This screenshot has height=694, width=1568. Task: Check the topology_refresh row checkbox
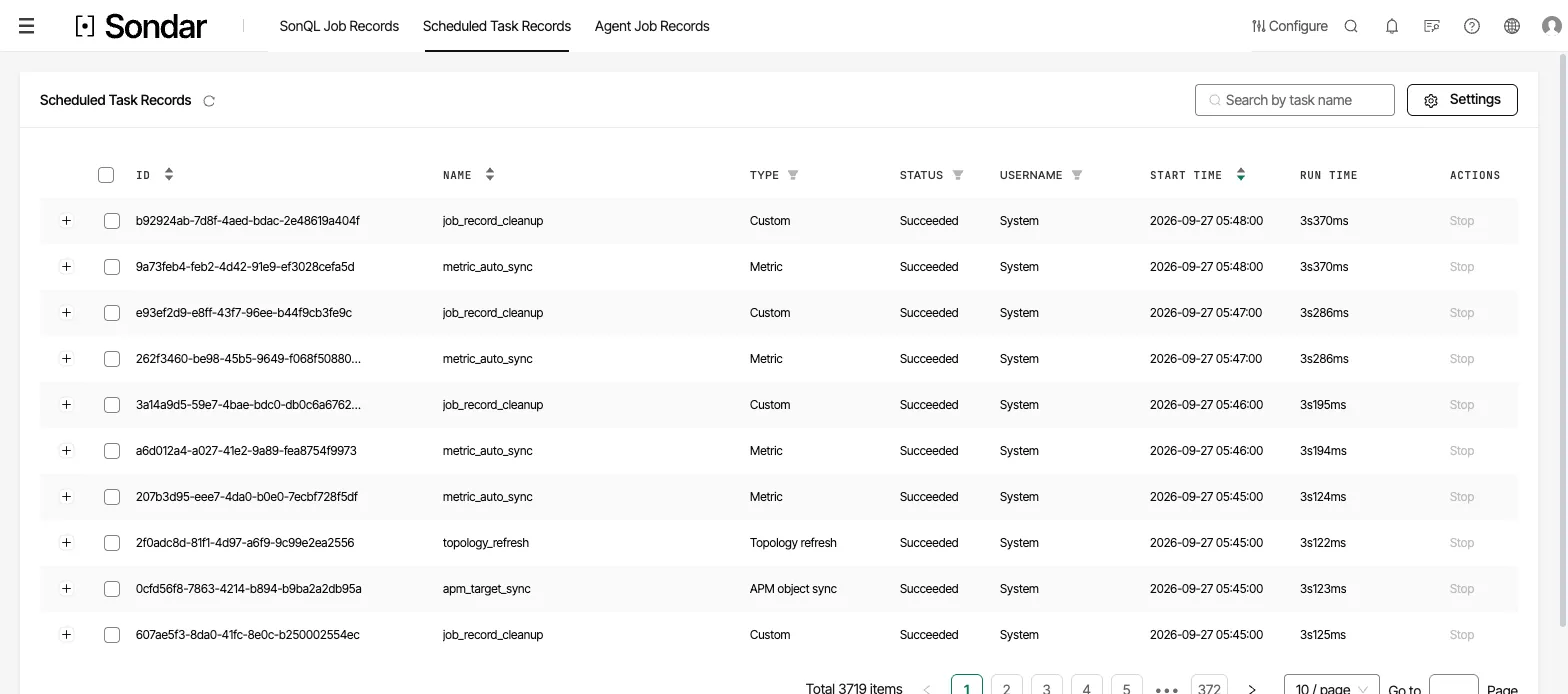[x=112, y=543]
